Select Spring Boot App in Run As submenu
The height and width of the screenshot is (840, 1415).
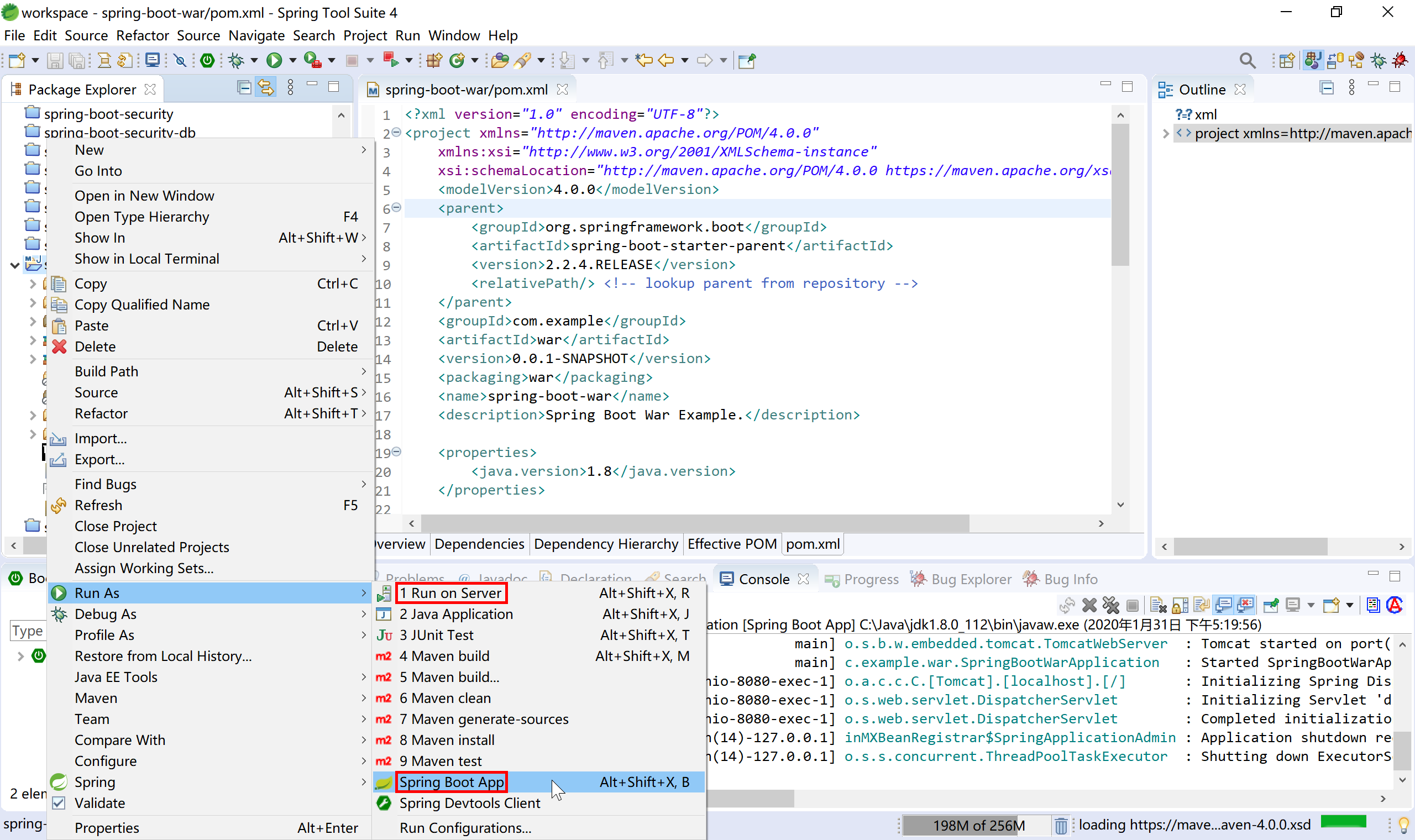click(451, 782)
